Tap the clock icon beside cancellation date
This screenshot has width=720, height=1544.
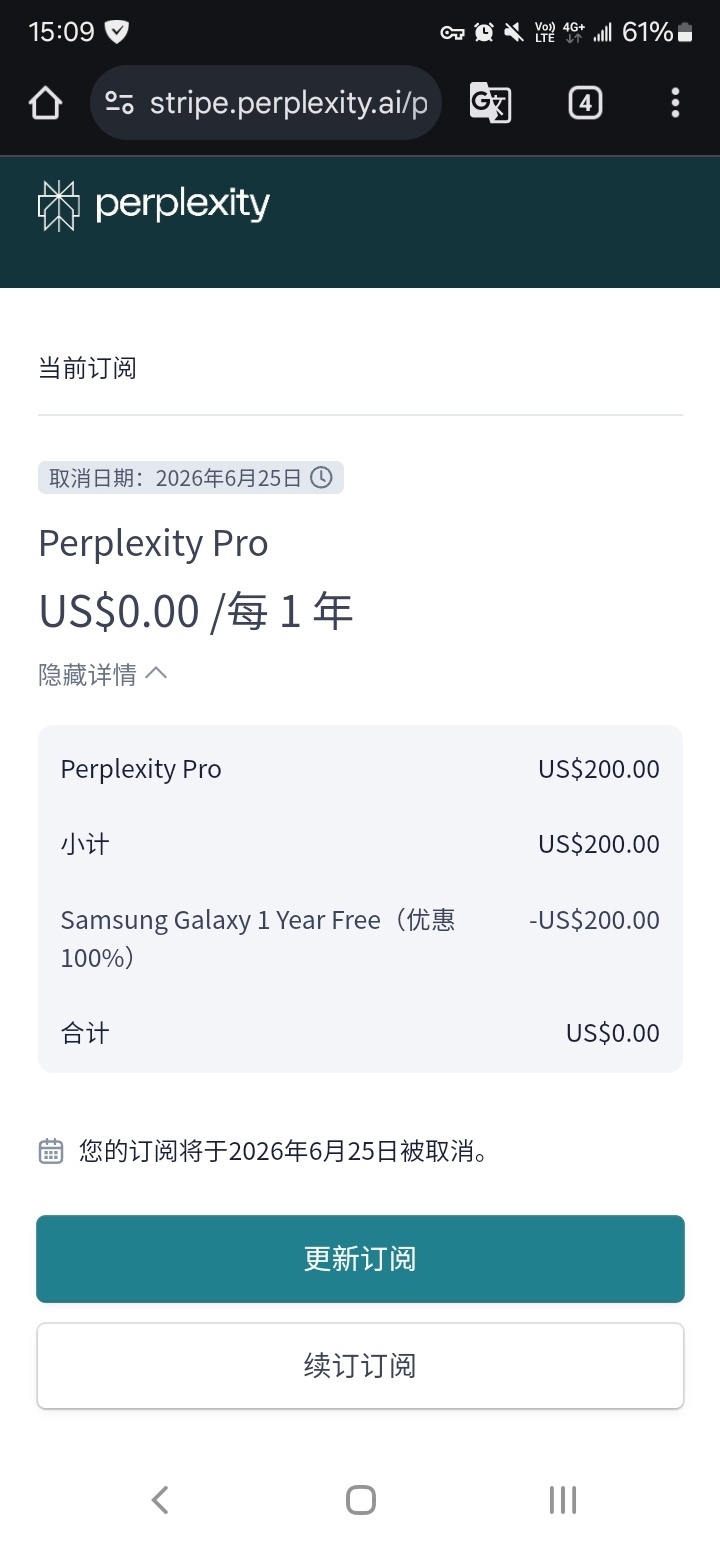pyautogui.click(x=321, y=478)
